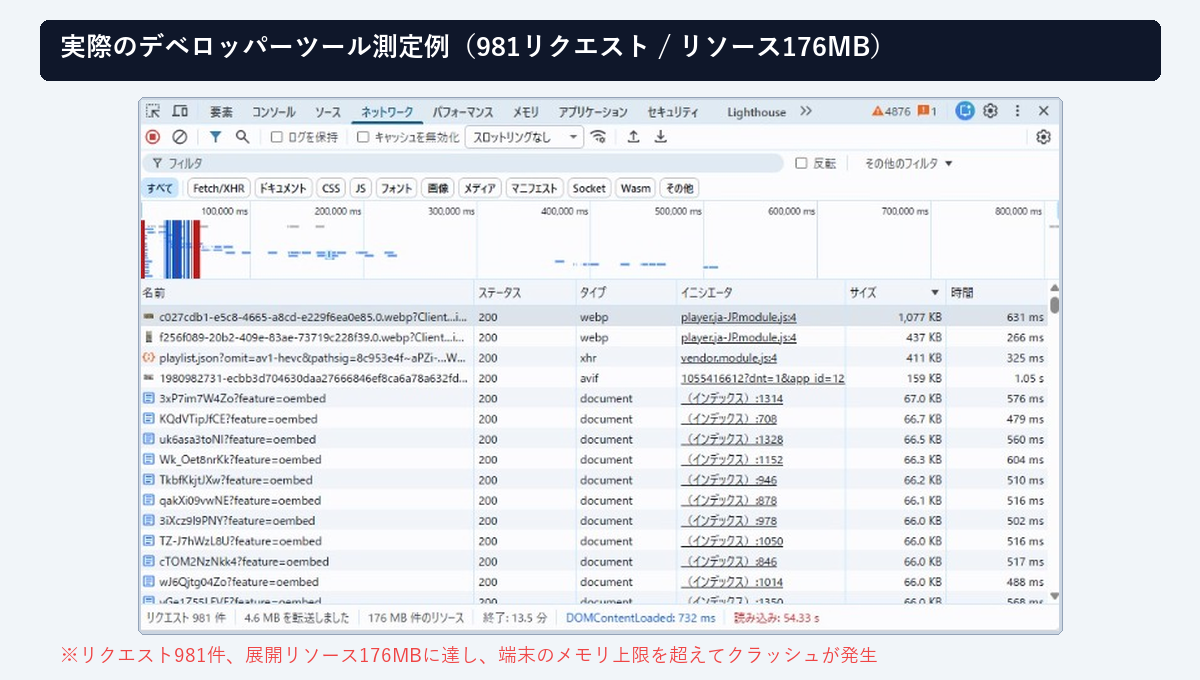Filter requests by CSS
Screen dimensions: 1200x680
(331, 188)
